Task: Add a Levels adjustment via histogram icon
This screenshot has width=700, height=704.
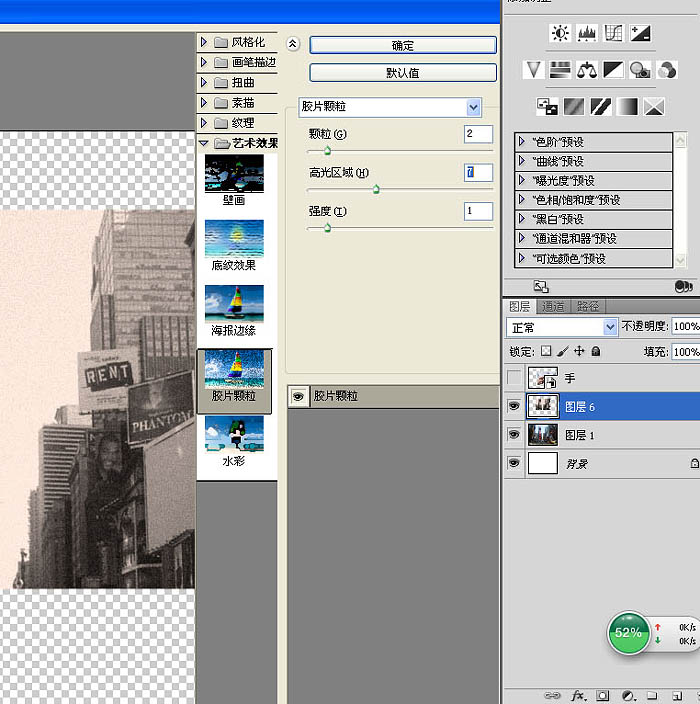Action: pyautogui.click(x=587, y=34)
